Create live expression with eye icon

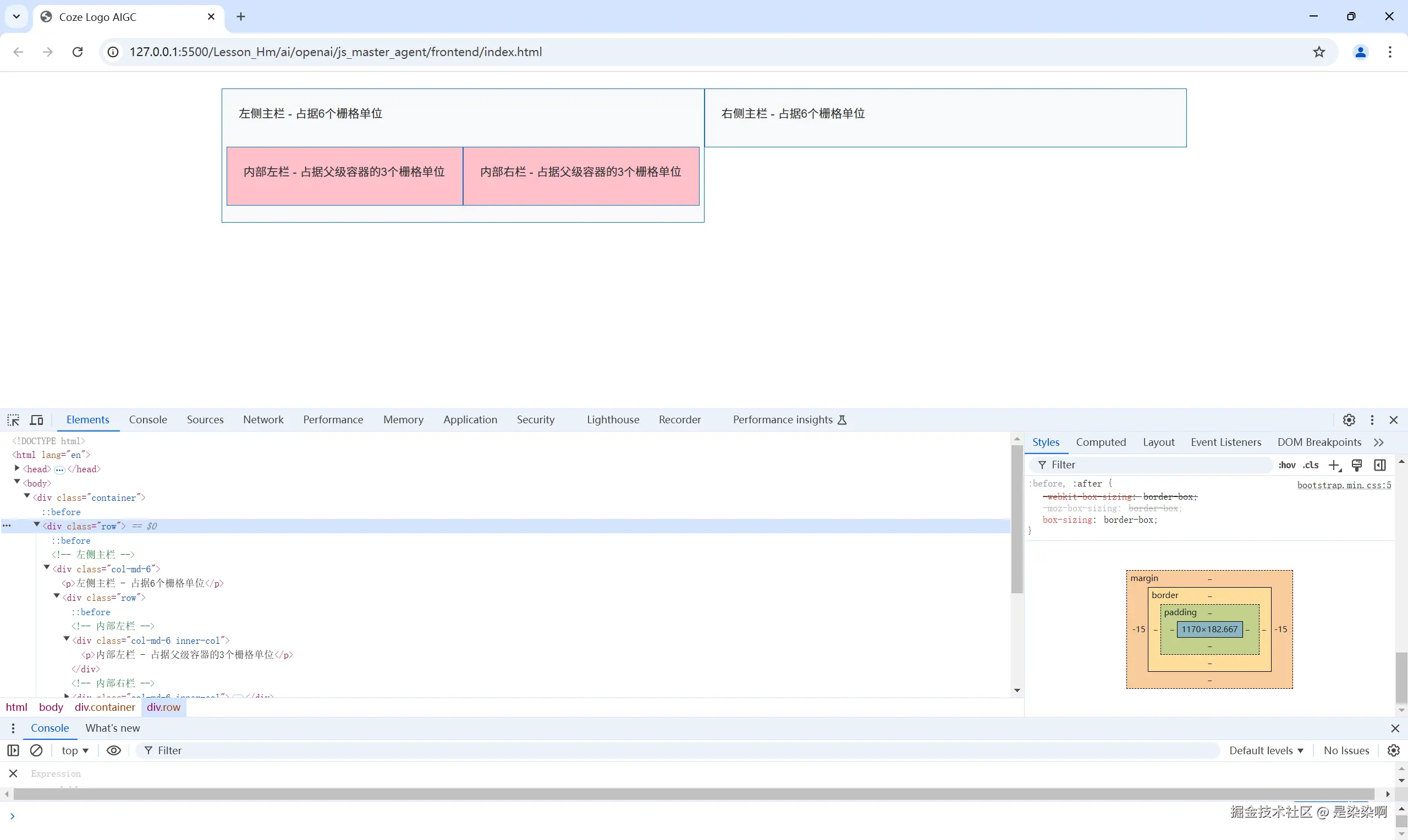click(114, 750)
